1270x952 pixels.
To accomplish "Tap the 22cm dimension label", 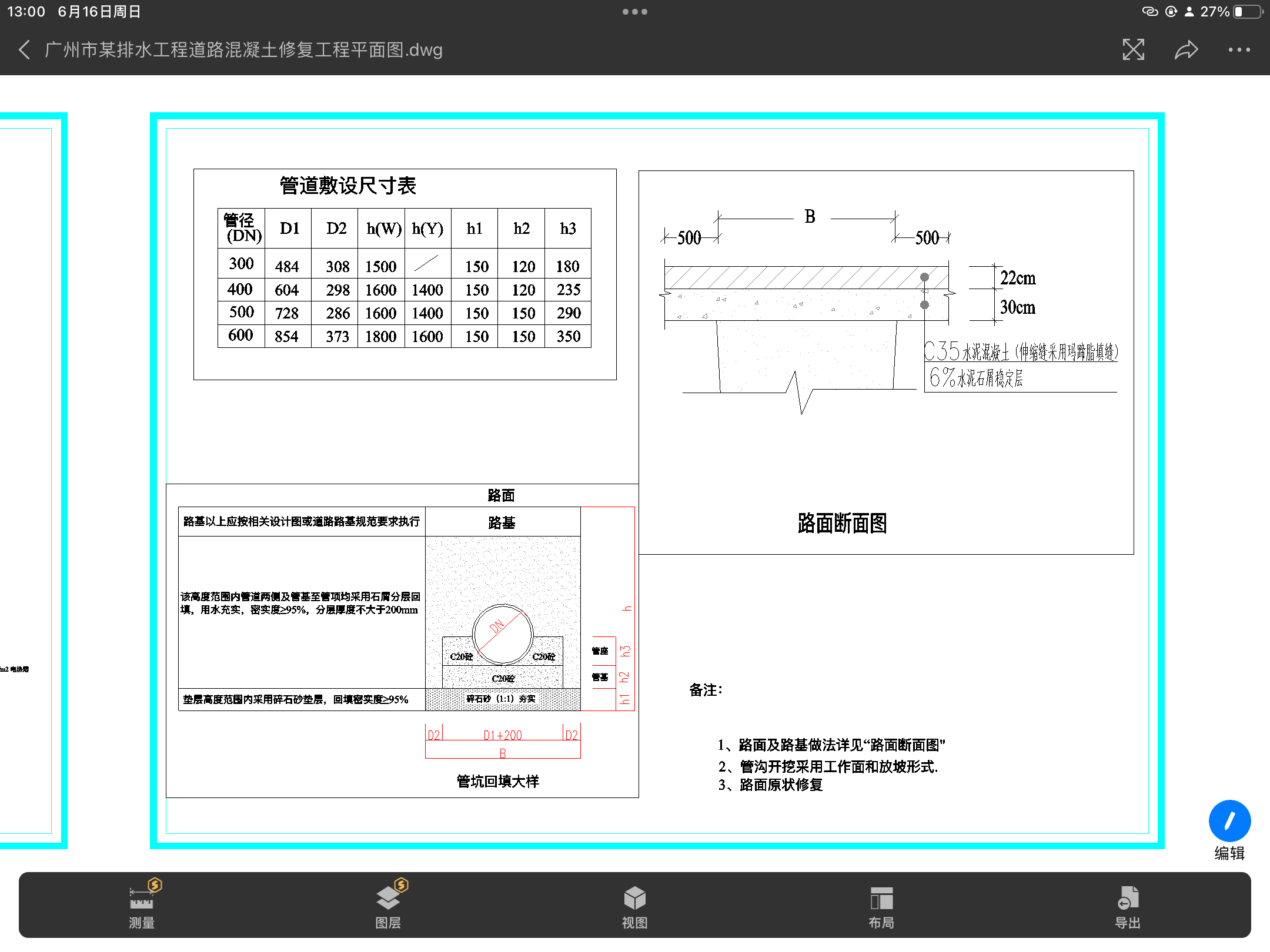I will point(1018,278).
